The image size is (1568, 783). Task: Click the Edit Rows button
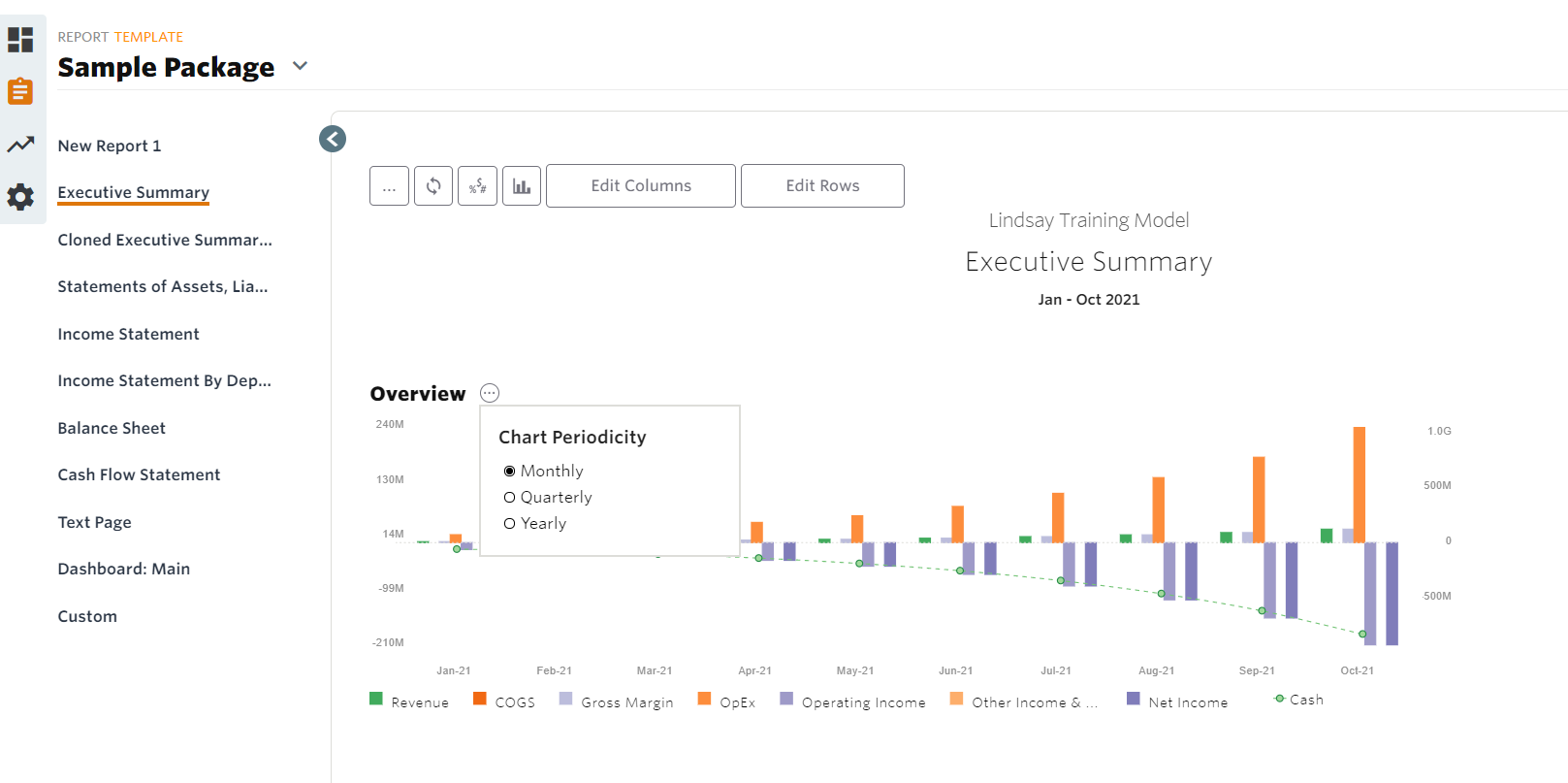pos(822,185)
